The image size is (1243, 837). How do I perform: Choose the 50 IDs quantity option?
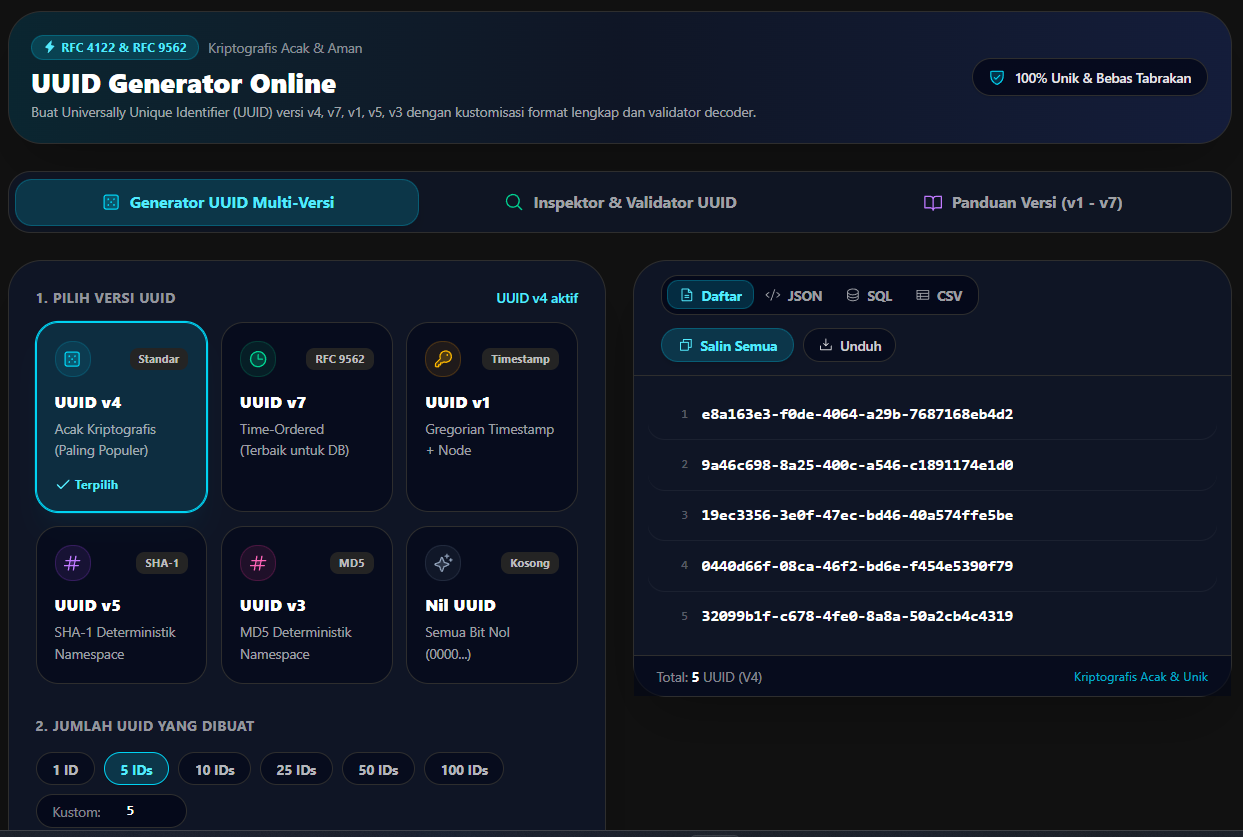tap(379, 769)
